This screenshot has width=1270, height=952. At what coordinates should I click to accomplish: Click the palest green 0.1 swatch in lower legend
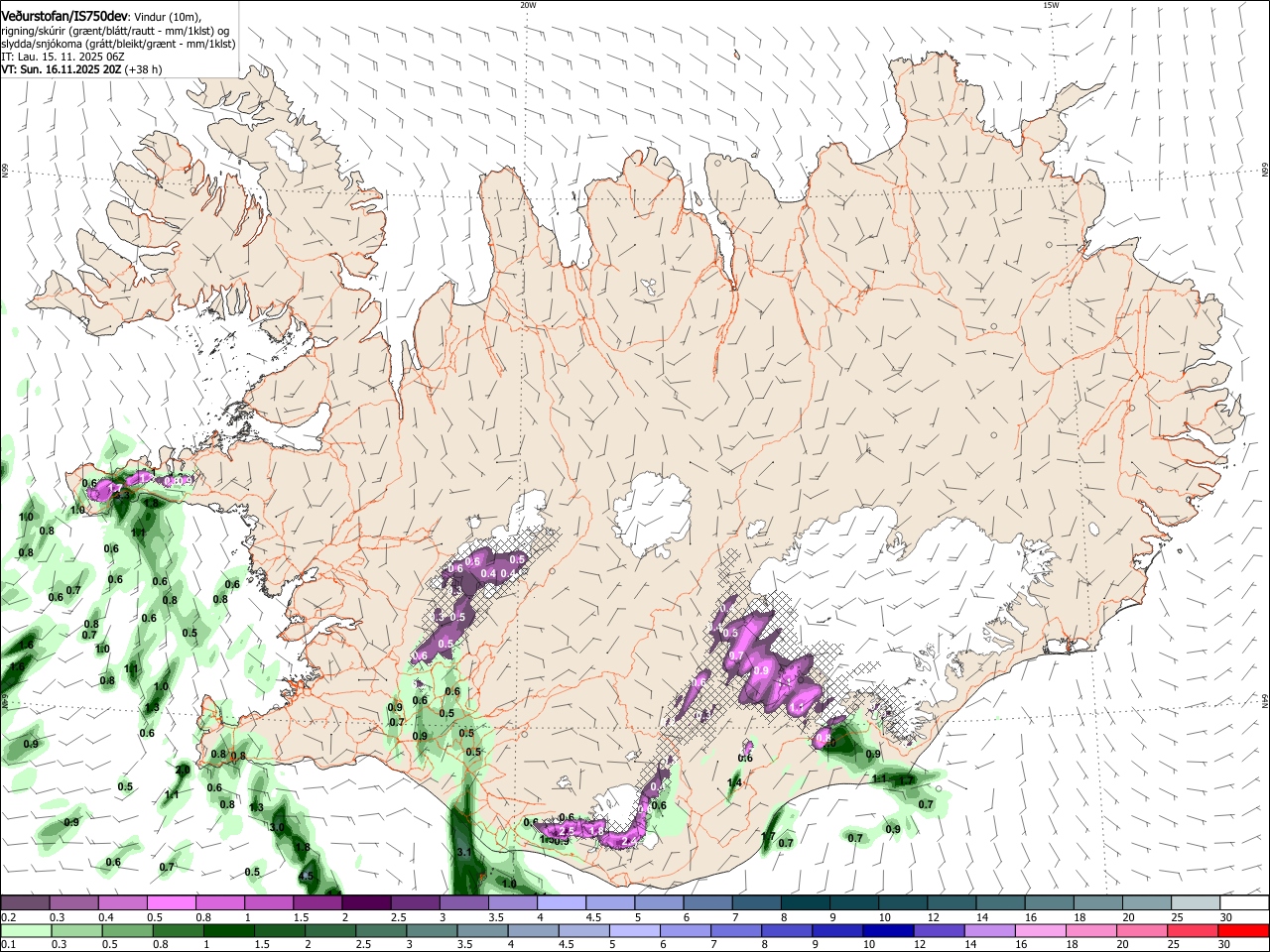pos(25,930)
